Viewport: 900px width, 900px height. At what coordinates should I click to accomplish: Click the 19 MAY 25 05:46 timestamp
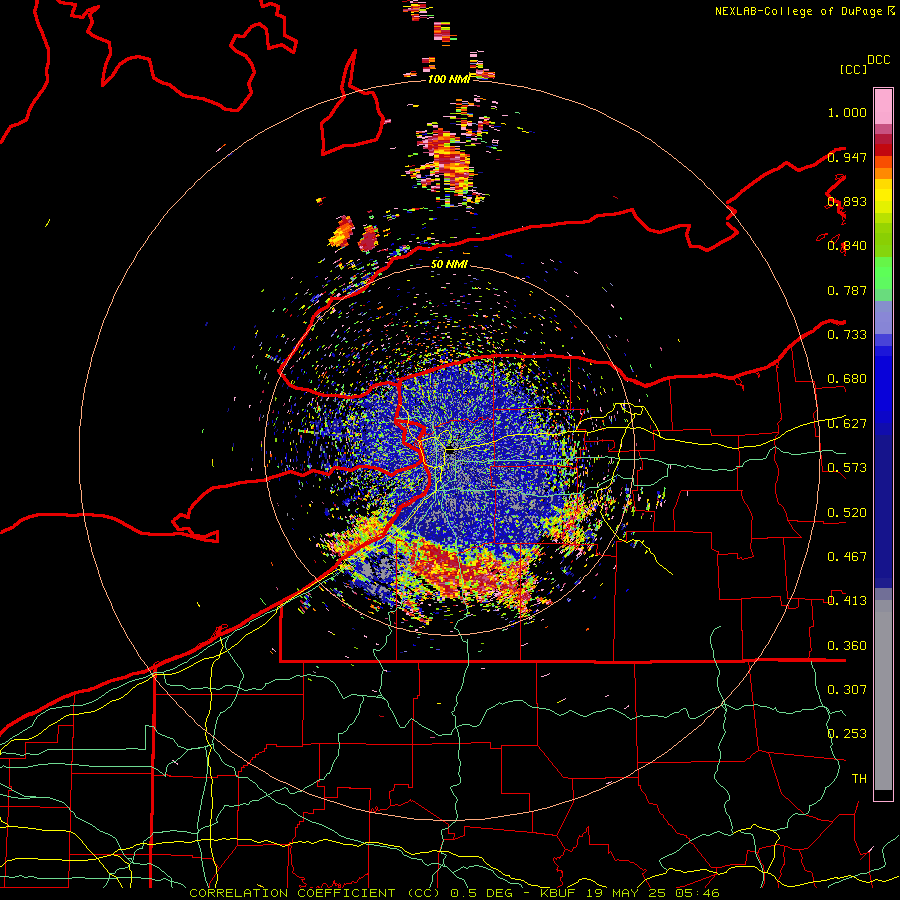pos(653,893)
